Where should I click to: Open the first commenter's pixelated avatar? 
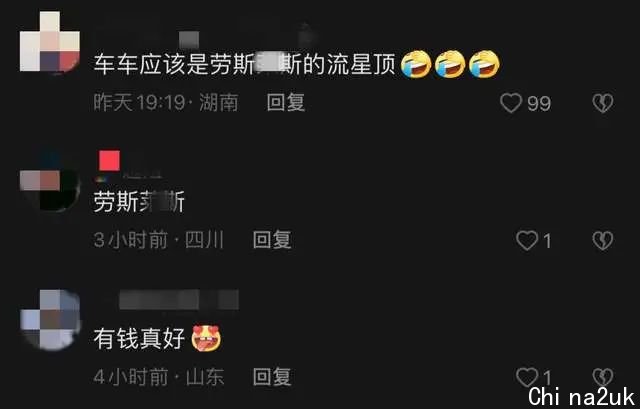tap(50, 42)
